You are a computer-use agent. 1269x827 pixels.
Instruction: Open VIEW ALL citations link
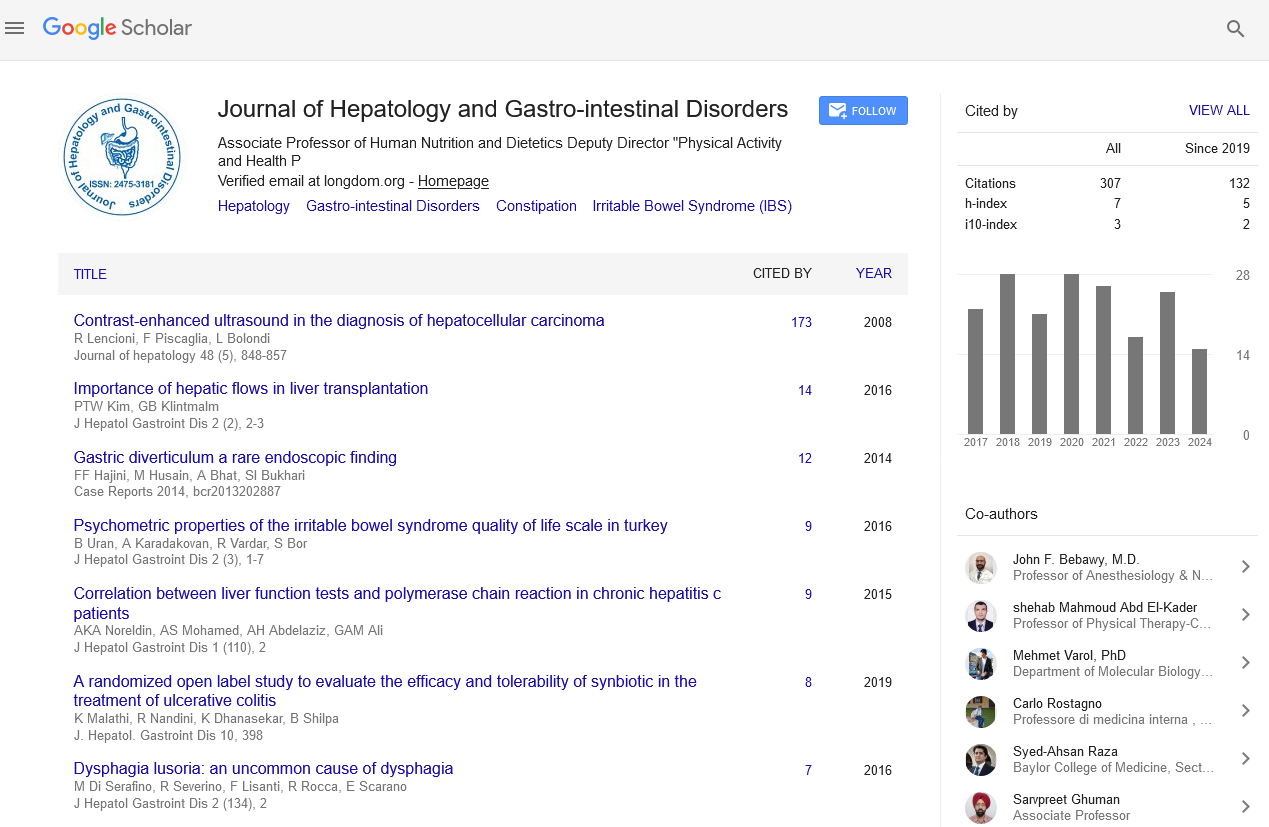pos(1218,111)
